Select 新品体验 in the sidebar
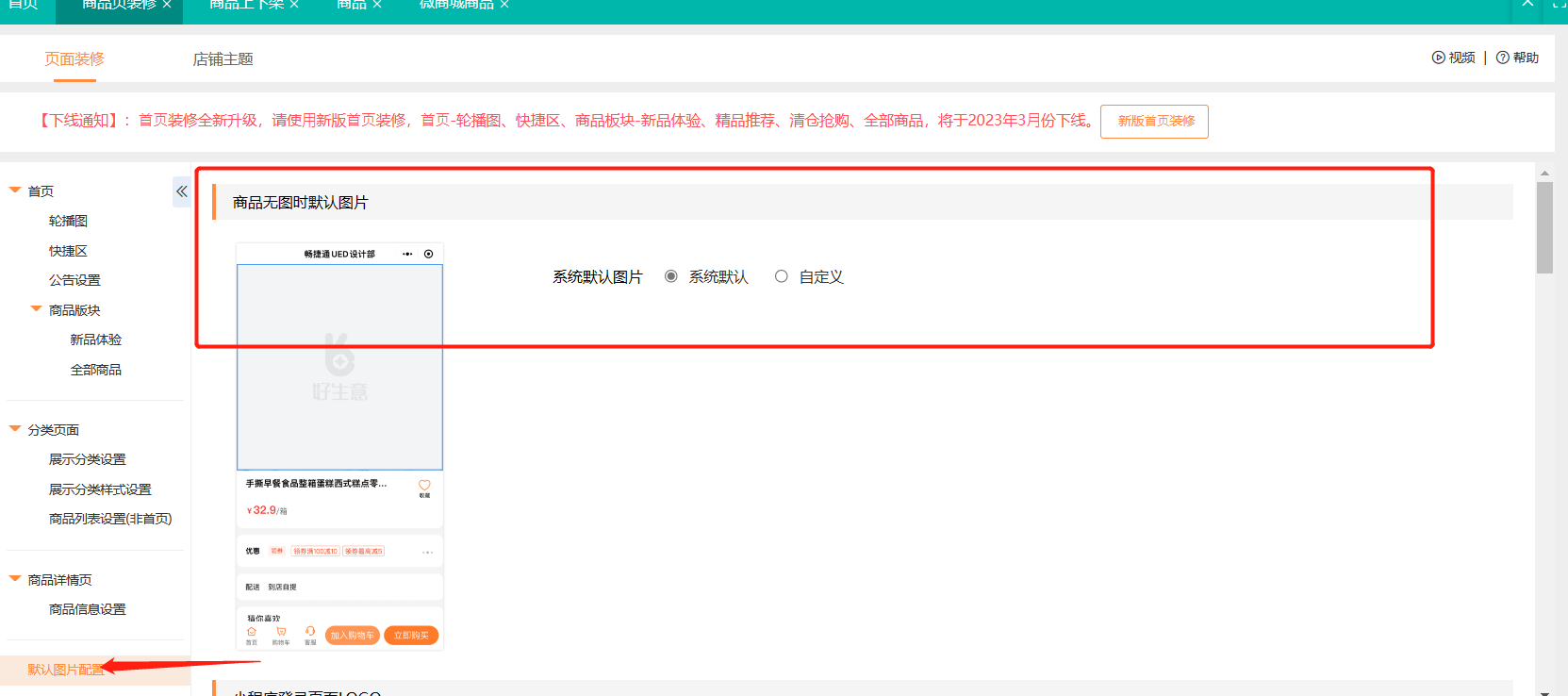The width and height of the screenshot is (1568, 696). pos(95,340)
